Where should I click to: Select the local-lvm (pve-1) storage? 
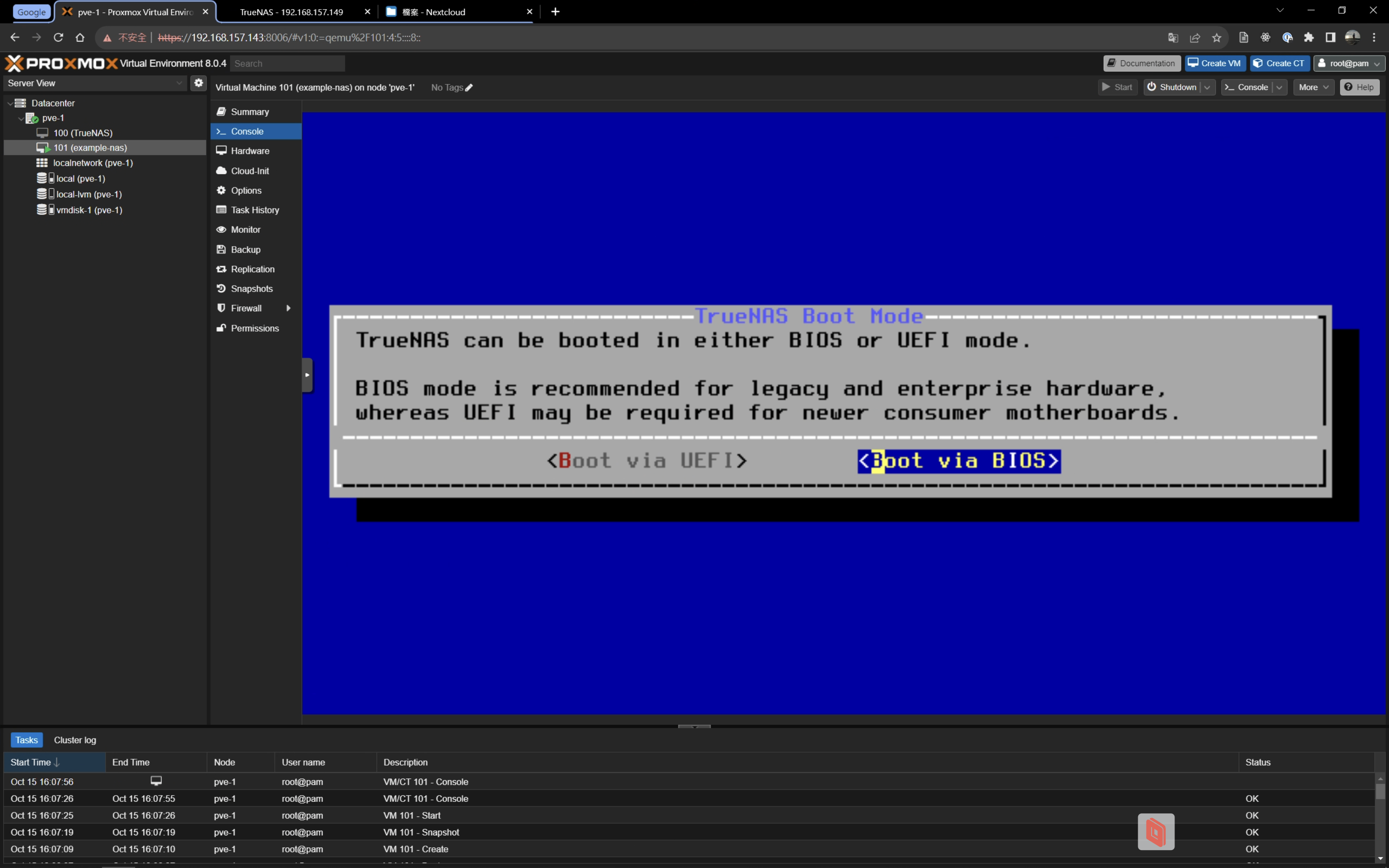88,194
